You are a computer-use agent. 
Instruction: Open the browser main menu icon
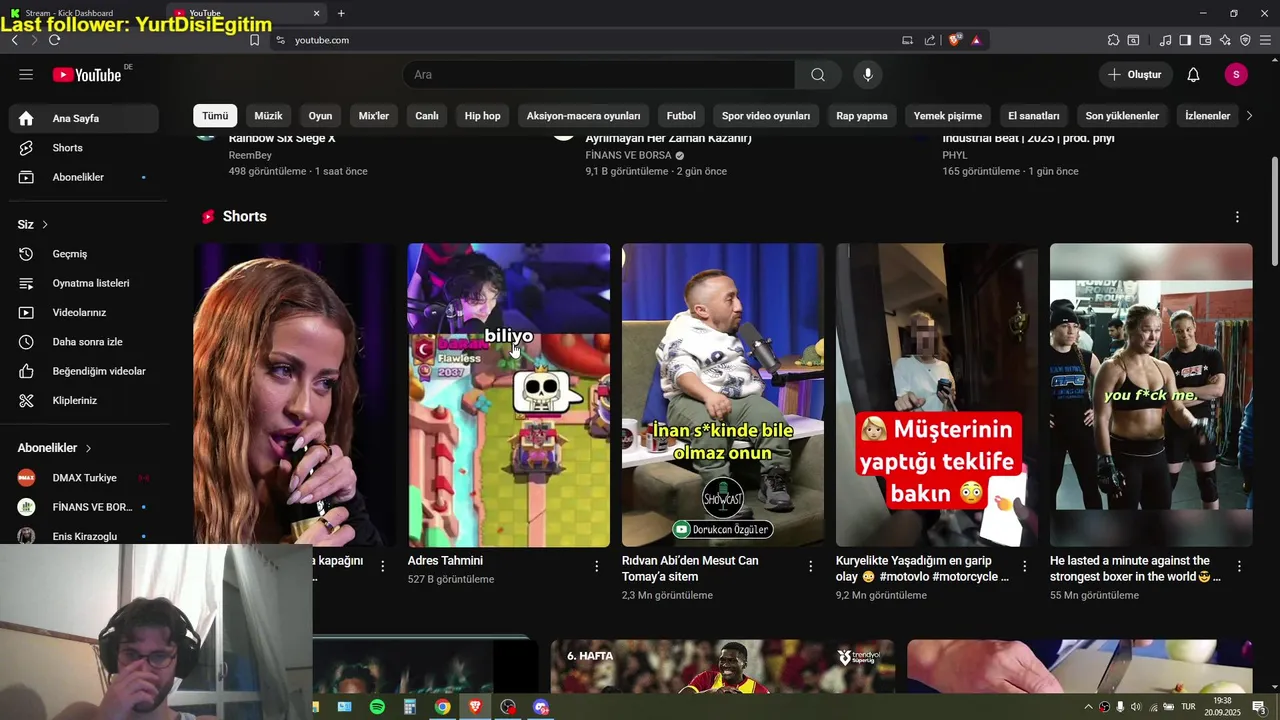1265,40
